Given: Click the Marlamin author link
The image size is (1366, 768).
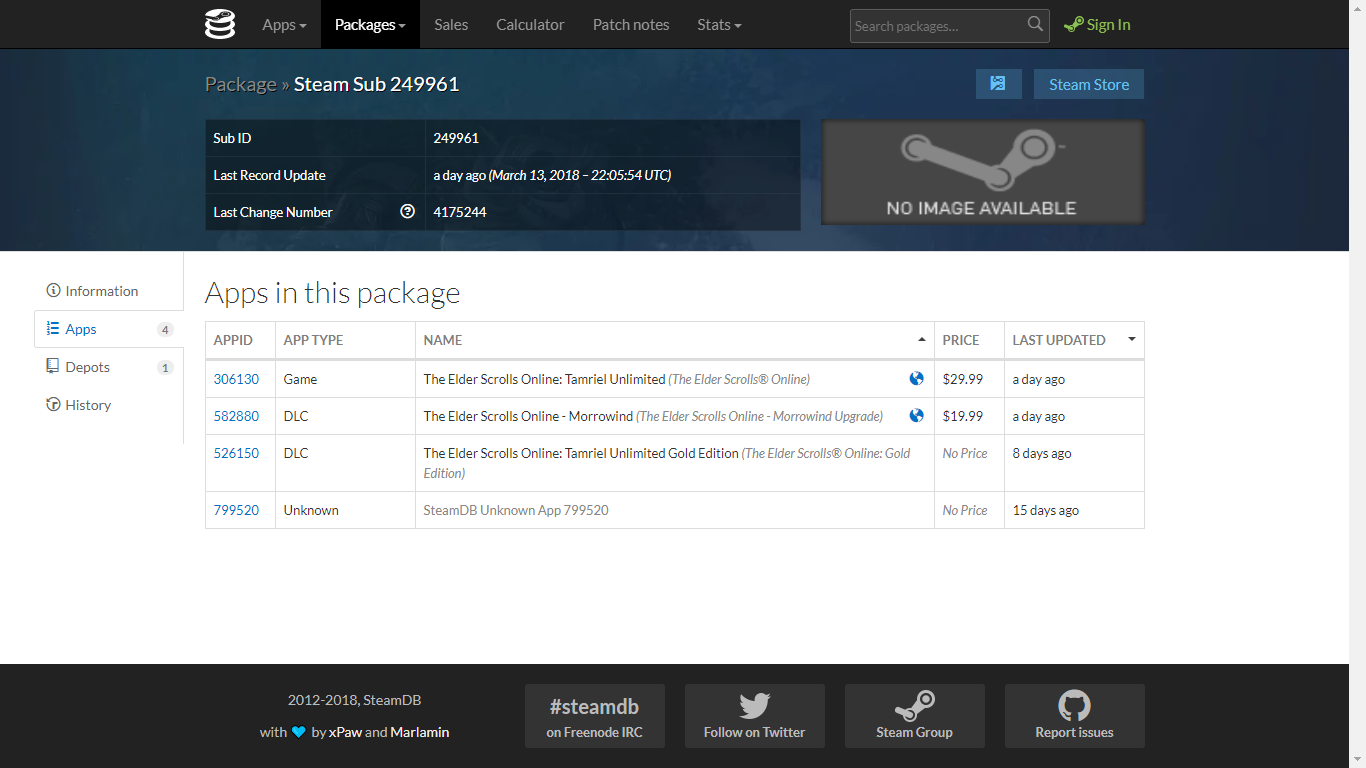Looking at the screenshot, I should [x=420, y=732].
